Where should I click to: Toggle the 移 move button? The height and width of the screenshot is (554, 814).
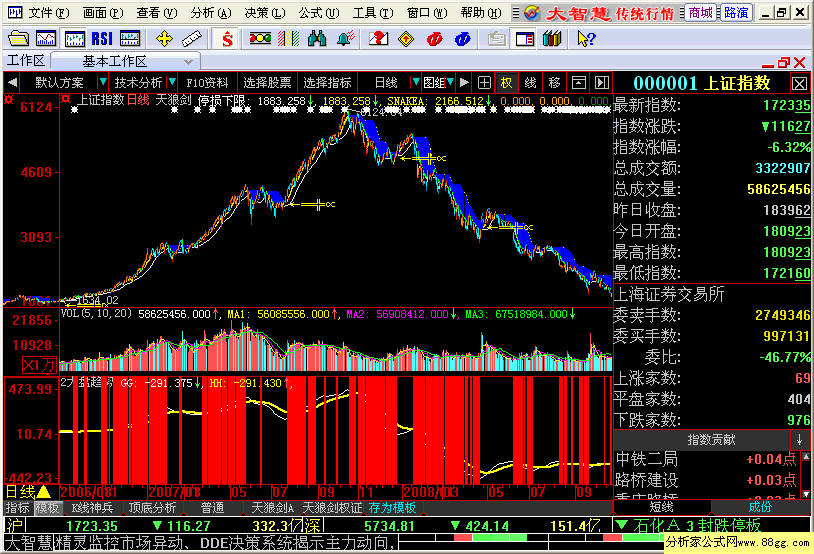pyautogui.click(x=554, y=83)
